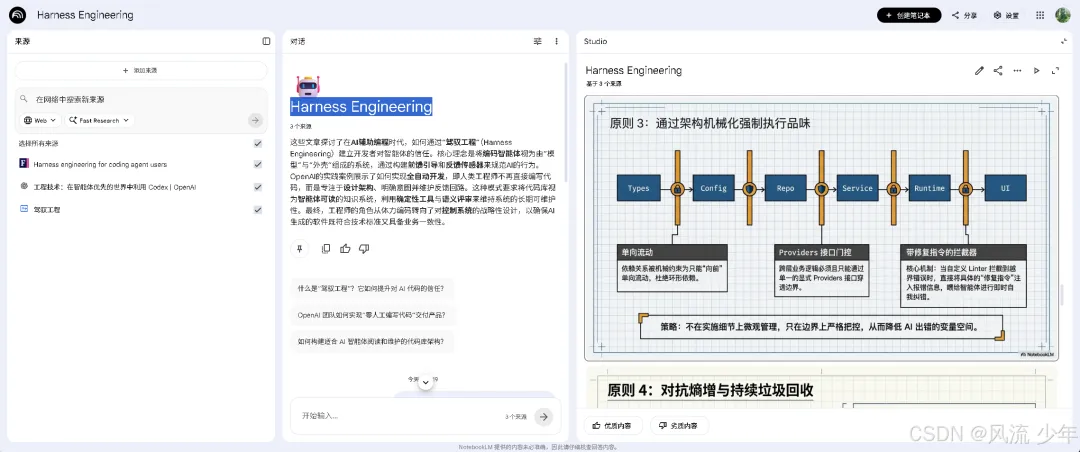Click the 原则 3 slide thumbnail
The image size is (1080, 452).
[820, 228]
